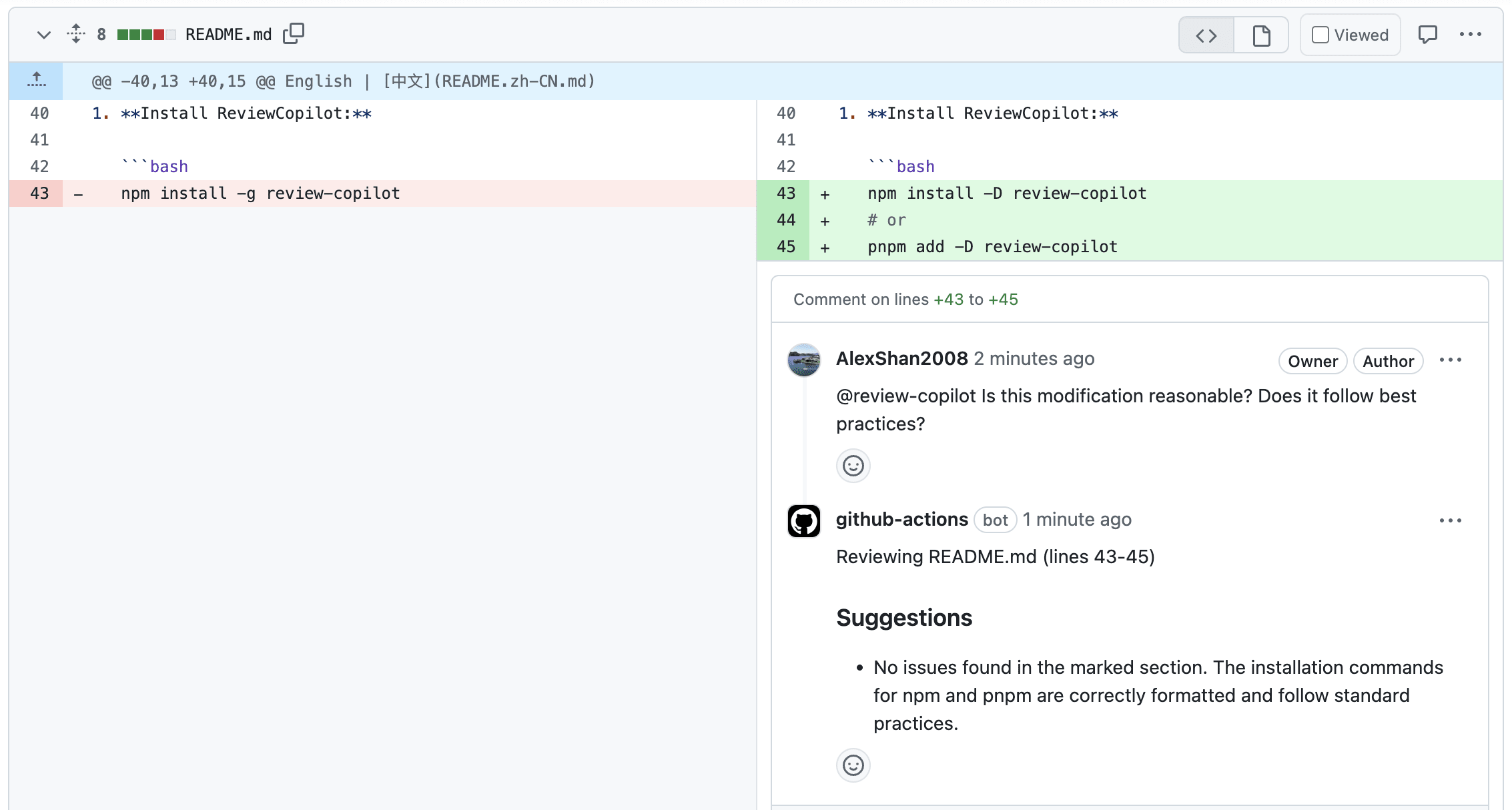Expand hidden lines above the hunk
The height and width of the screenshot is (810, 1512).
37,81
